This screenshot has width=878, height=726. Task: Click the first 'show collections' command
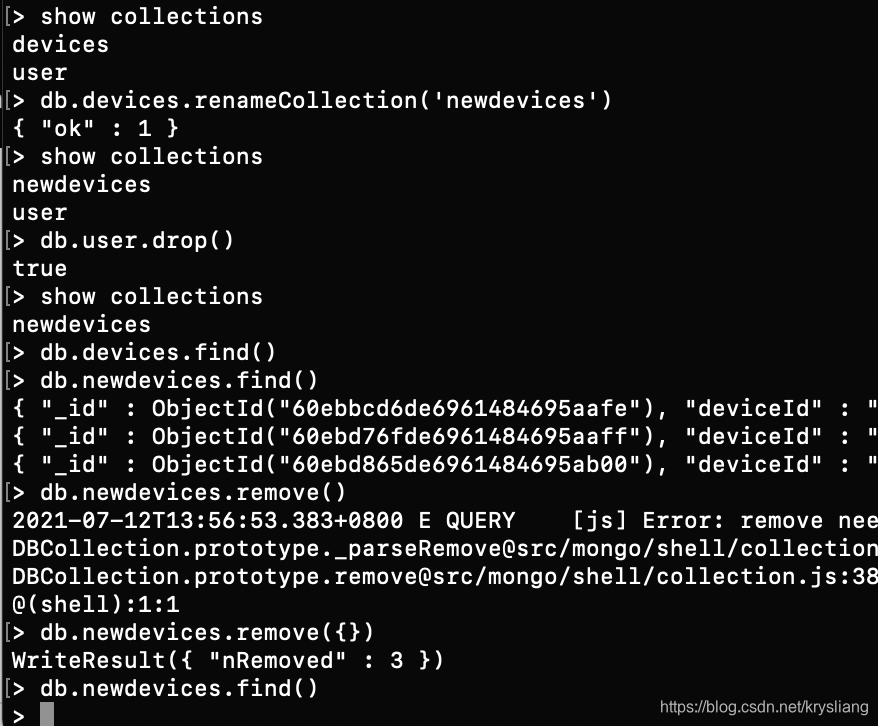[x=151, y=17]
